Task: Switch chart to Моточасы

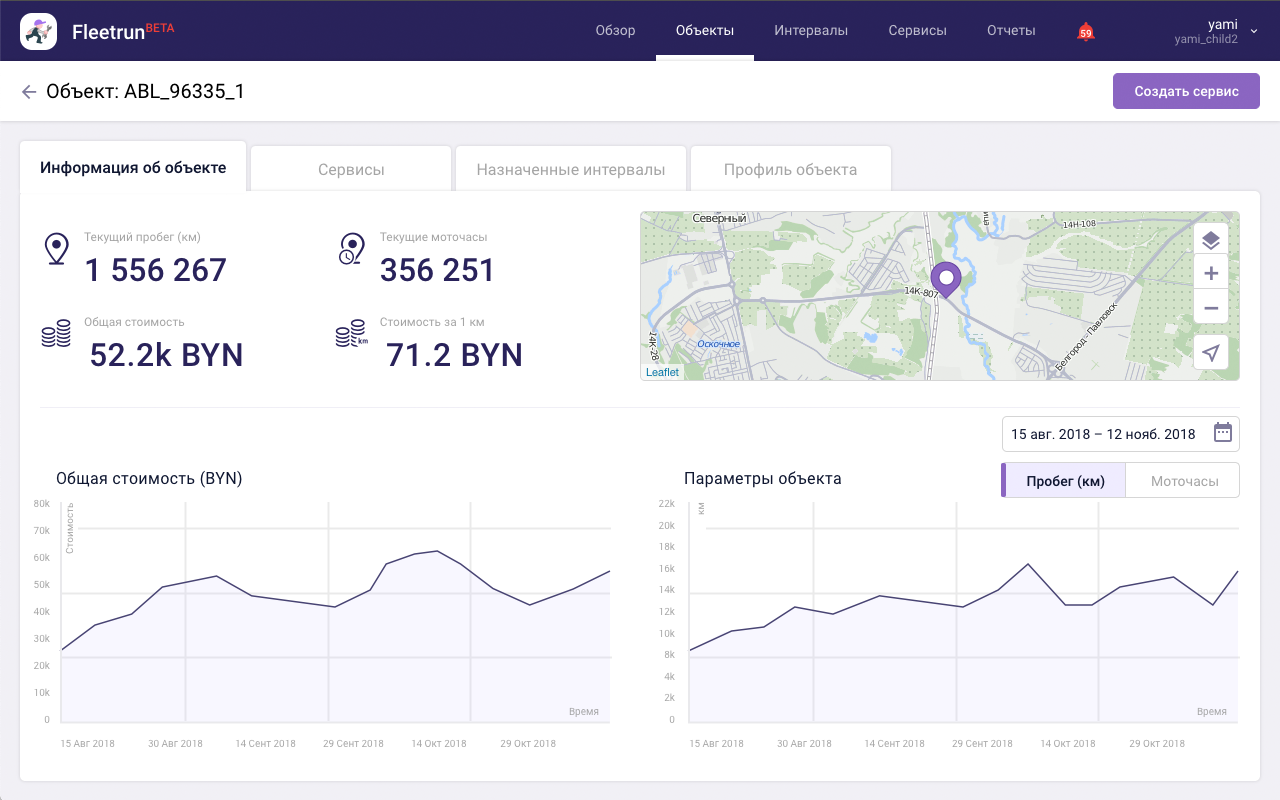Action: tap(1184, 481)
